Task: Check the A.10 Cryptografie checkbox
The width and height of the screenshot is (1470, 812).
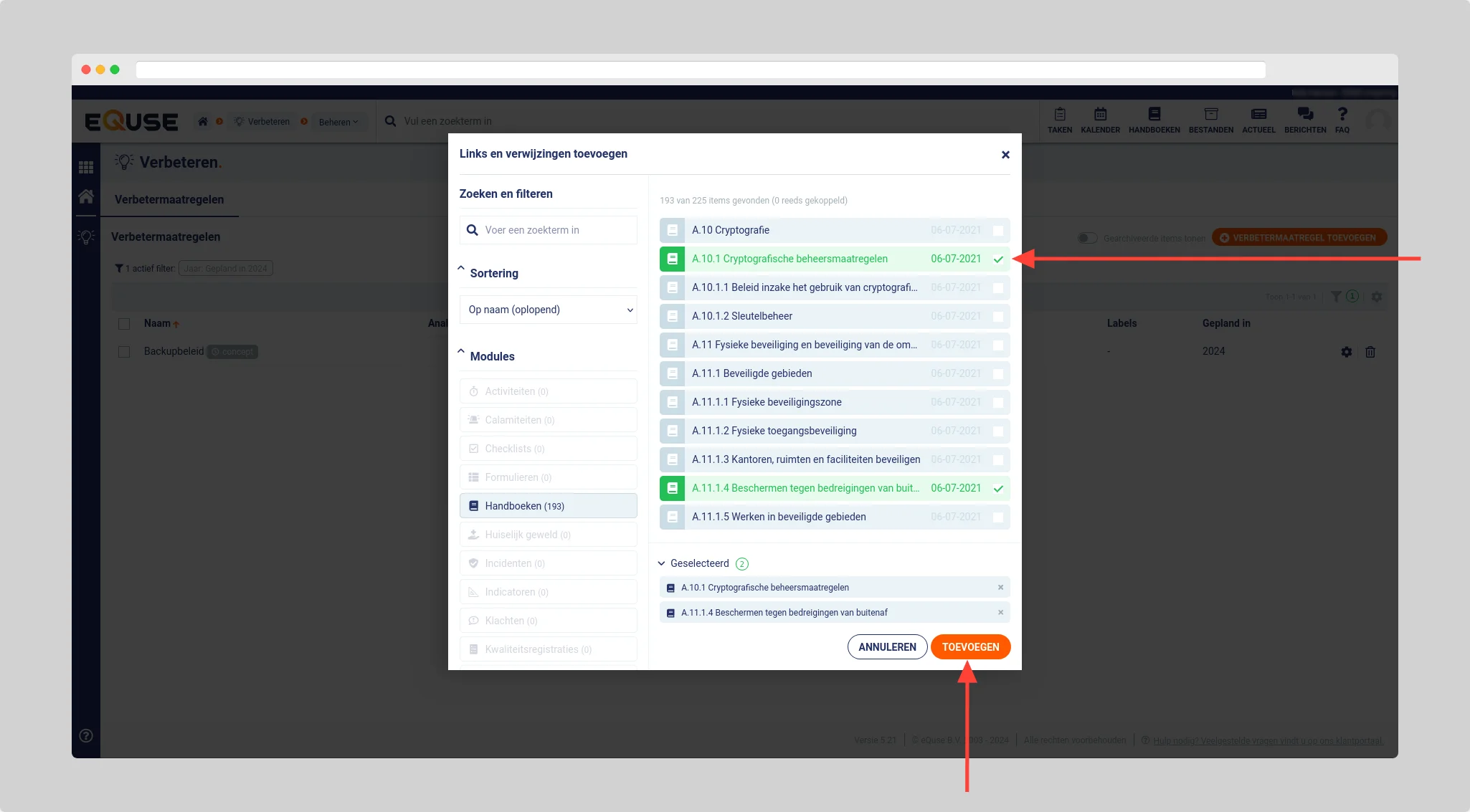Action: (997, 231)
